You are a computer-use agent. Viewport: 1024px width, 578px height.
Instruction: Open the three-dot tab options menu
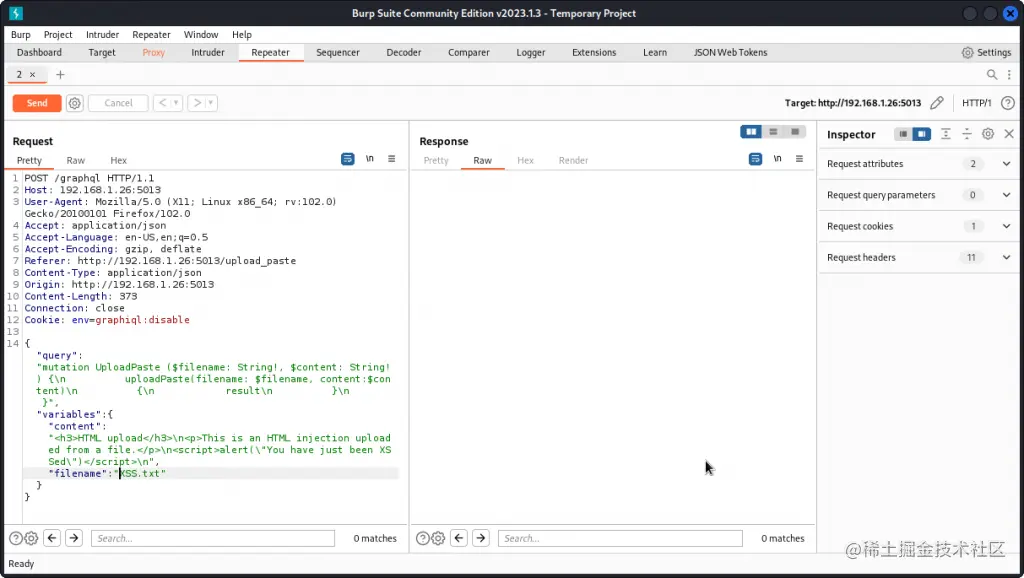coord(1009,74)
